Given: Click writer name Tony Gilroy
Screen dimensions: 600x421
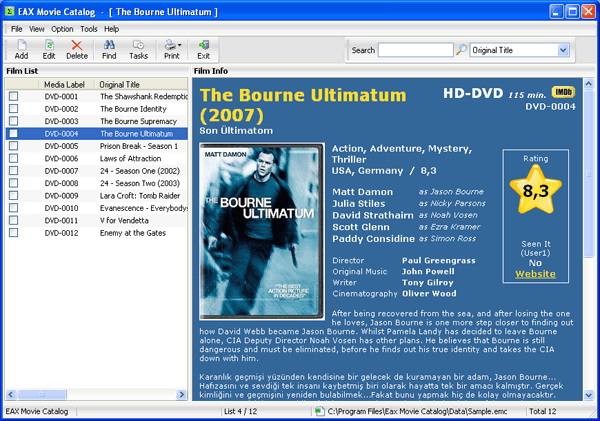Looking at the screenshot, I should pyautogui.click(x=427, y=283).
